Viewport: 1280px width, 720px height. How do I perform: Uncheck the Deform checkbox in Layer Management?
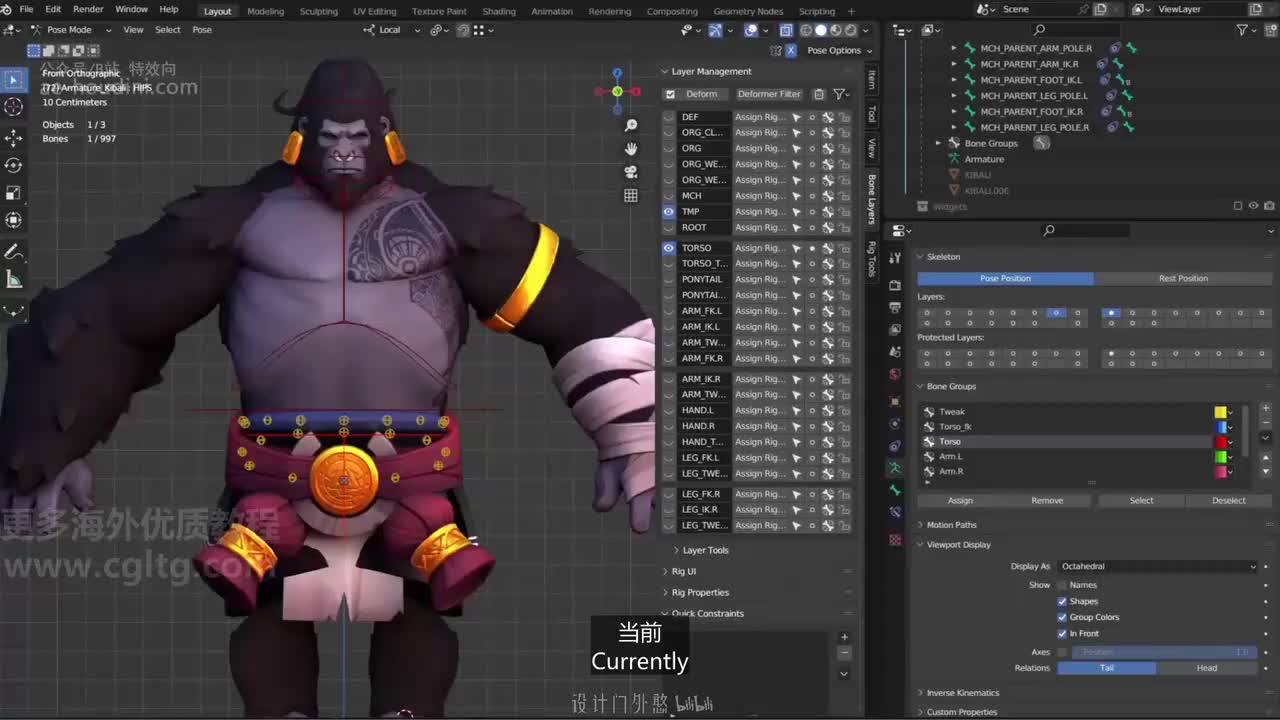[x=670, y=94]
